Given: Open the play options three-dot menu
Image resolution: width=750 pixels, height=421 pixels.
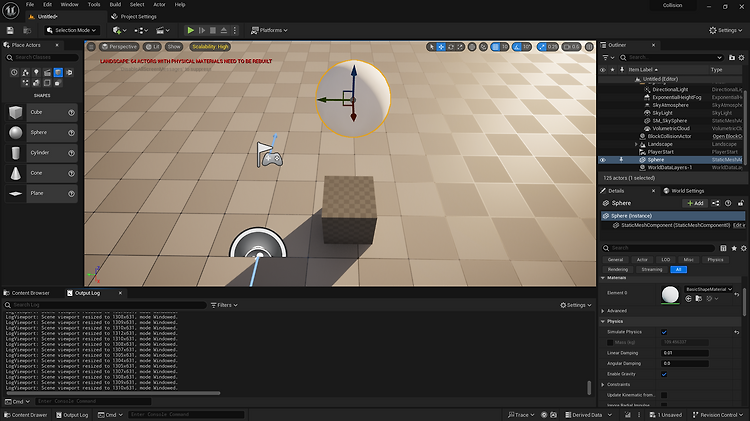Looking at the screenshot, I should tap(234, 30).
